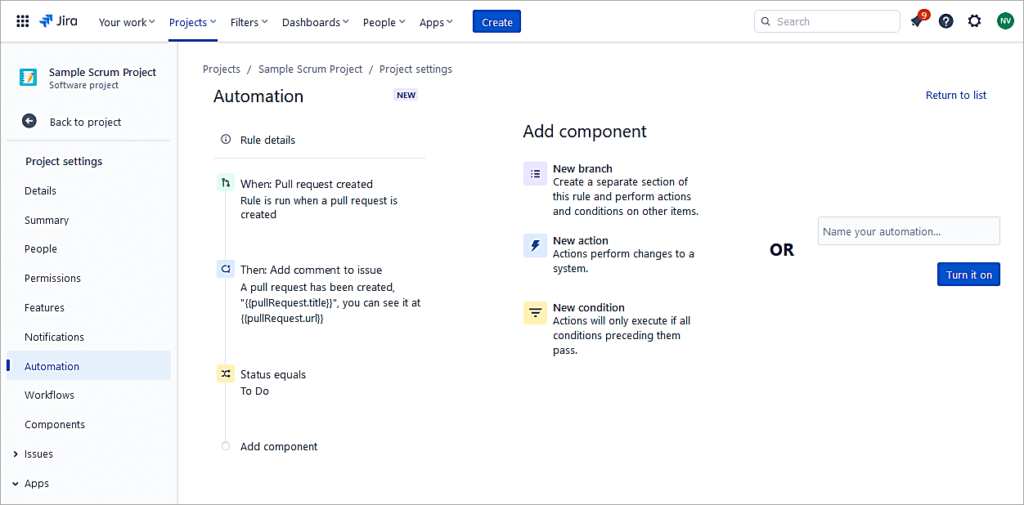The width and height of the screenshot is (1024, 505).
Task: Open the pull request trigger icon
Action: [x=226, y=184]
